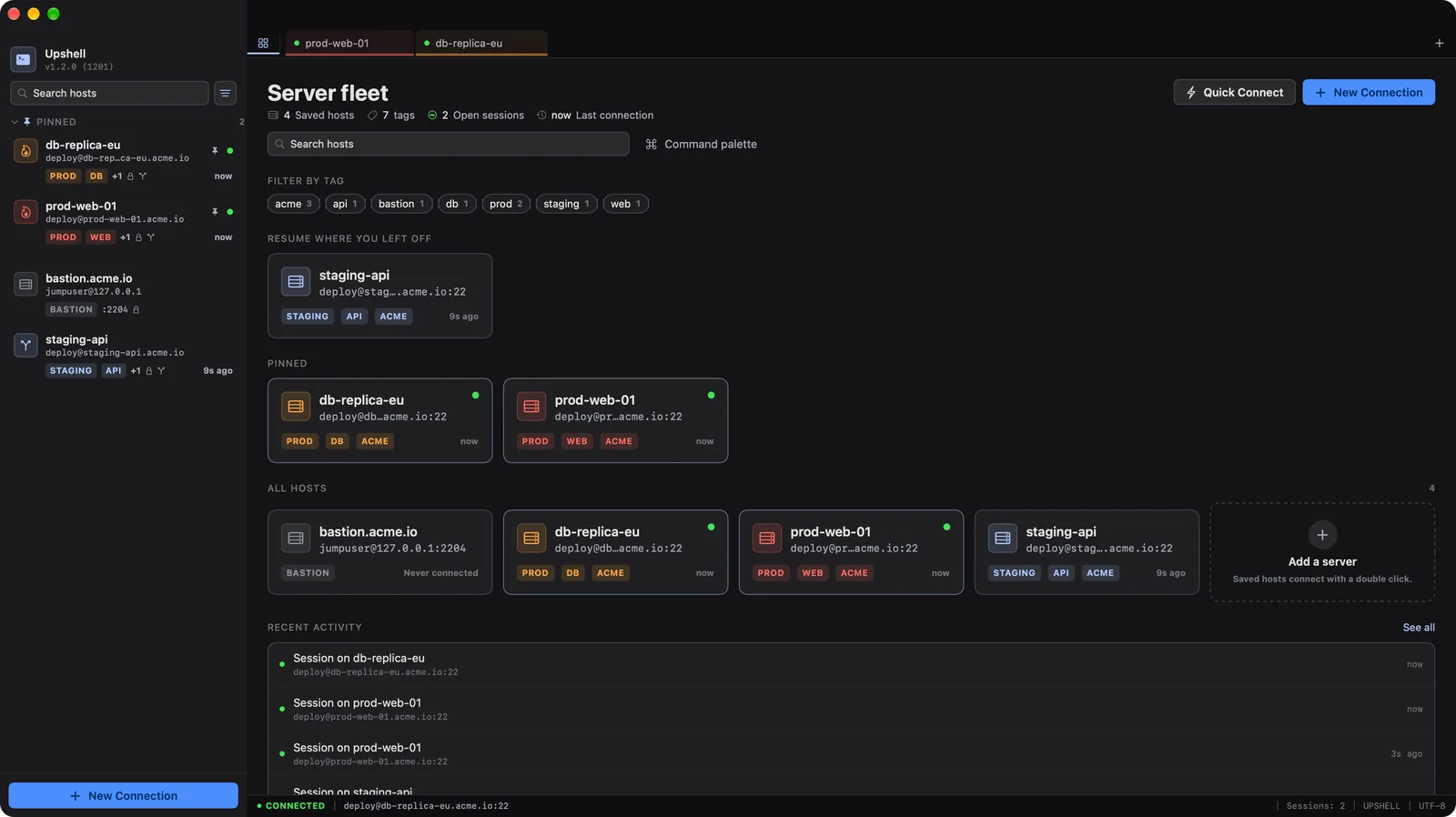Image resolution: width=1456 pixels, height=817 pixels.
Task: Collapse the Pinned section chevron in sidebar
Action: pos(15,122)
